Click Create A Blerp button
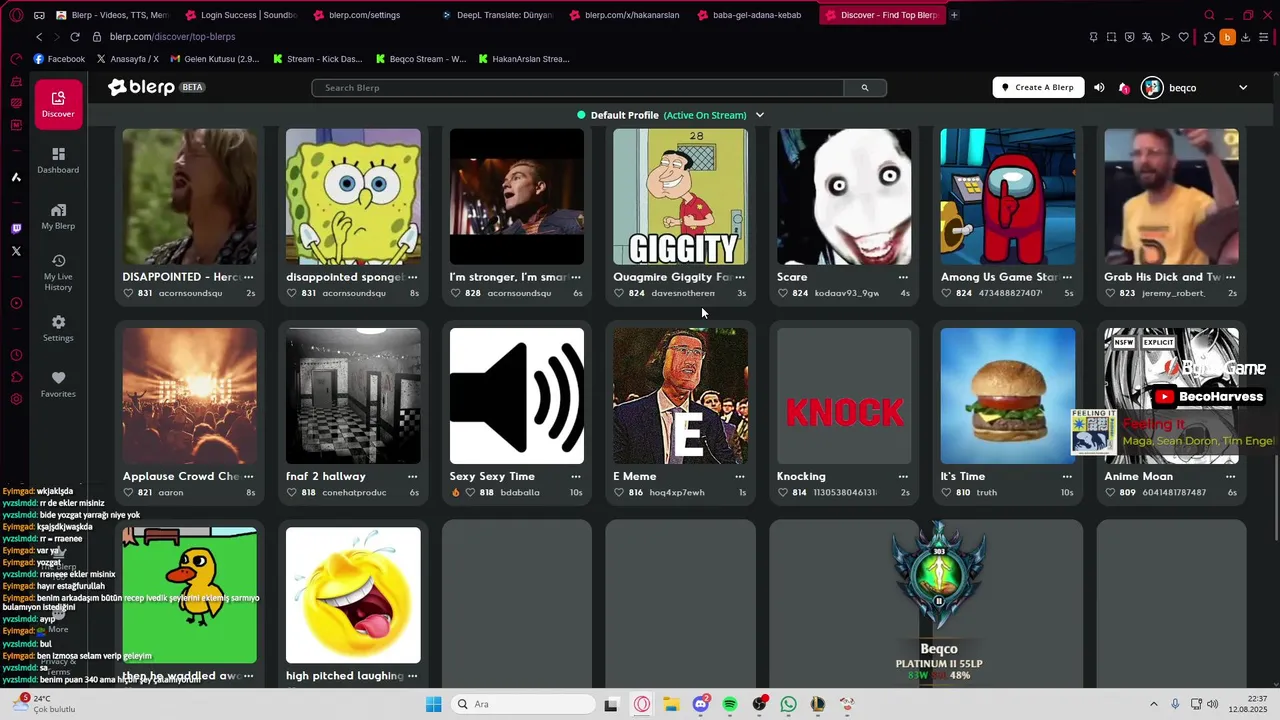 1038,88
